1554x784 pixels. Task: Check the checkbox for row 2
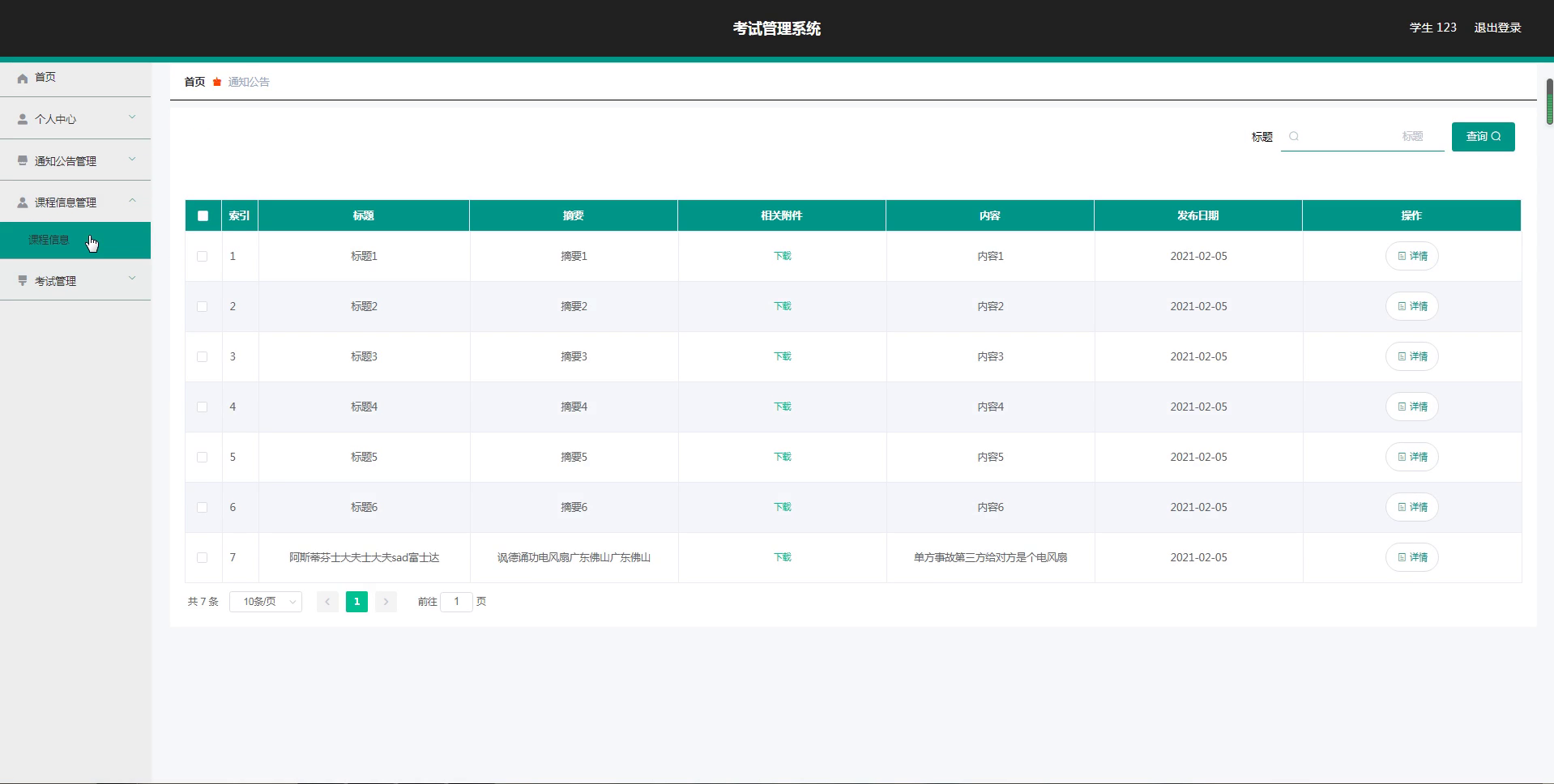pyautogui.click(x=203, y=306)
